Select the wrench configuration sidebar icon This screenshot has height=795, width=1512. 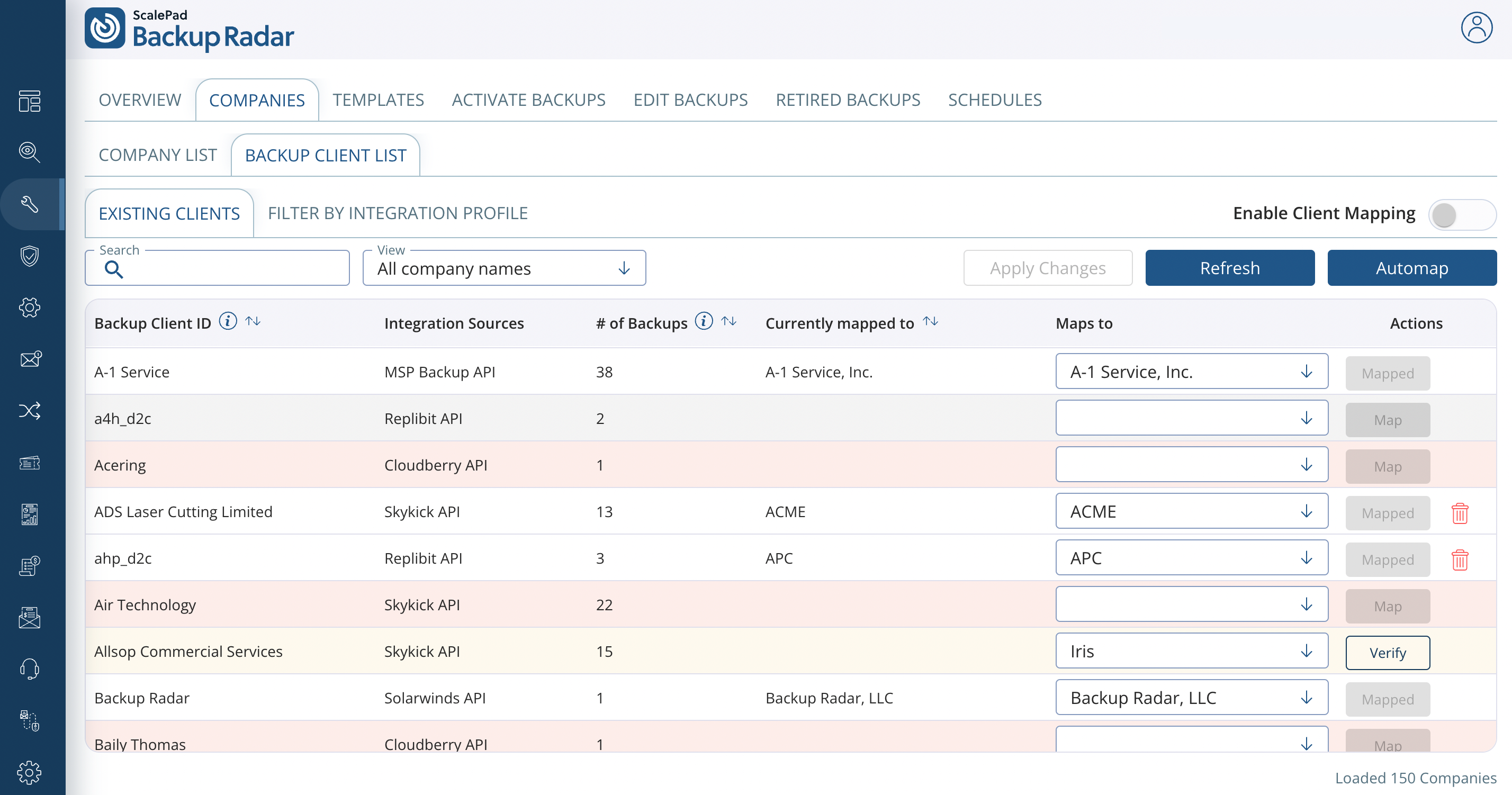click(29, 204)
